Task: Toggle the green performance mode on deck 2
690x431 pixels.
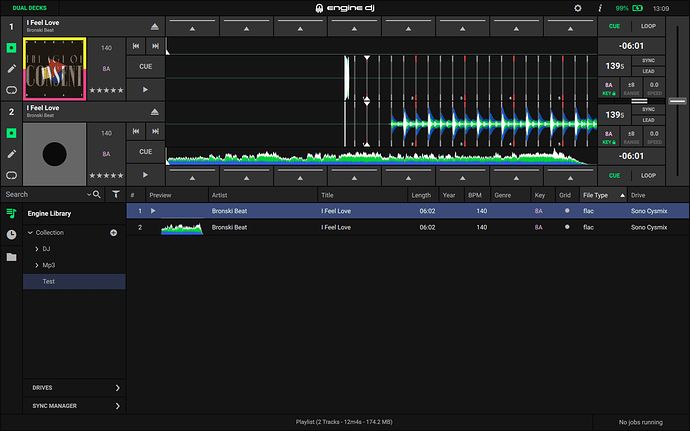Action: click(11, 133)
